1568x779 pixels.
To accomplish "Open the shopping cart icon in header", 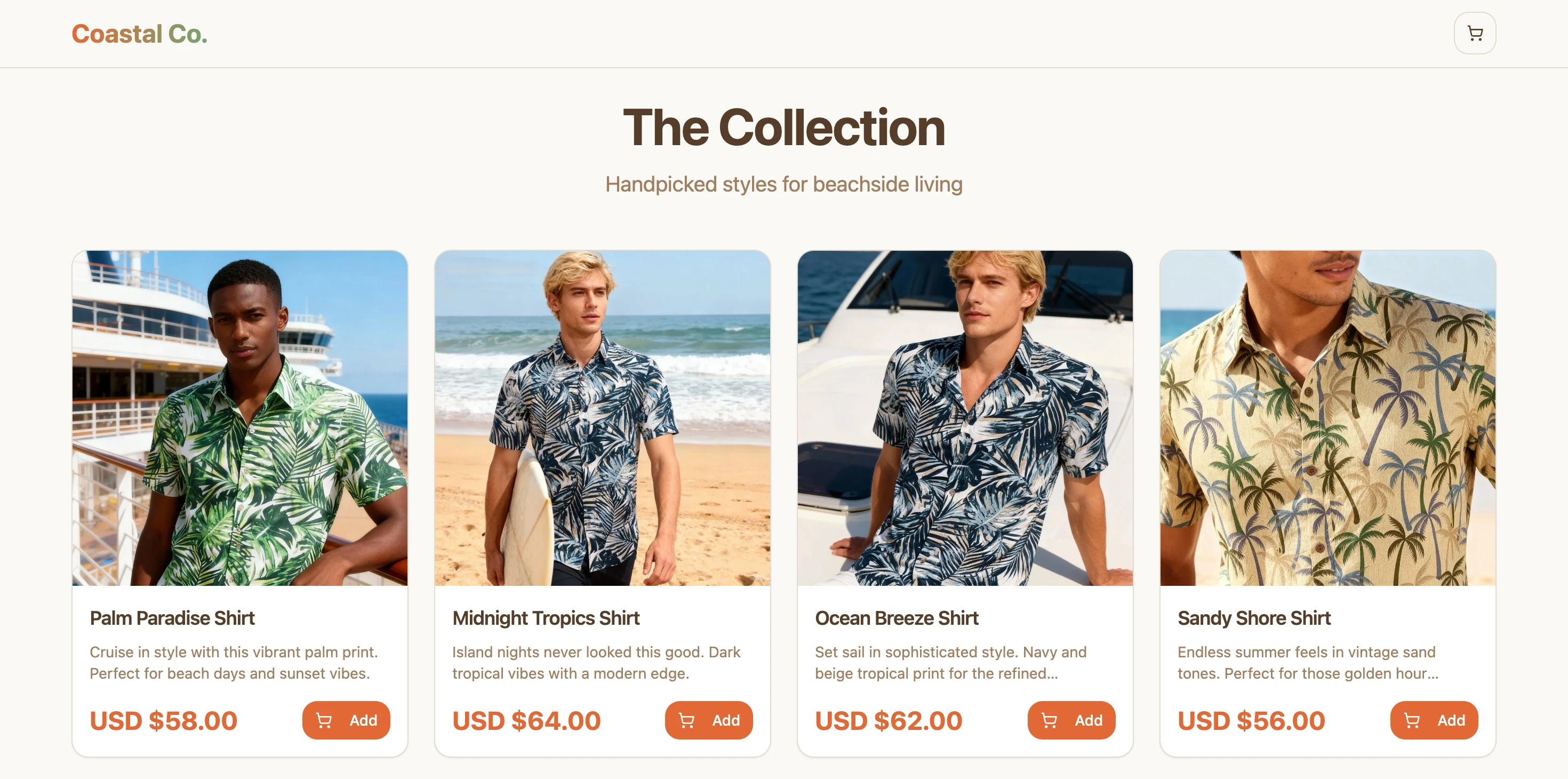I will click(x=1474, y=34).
